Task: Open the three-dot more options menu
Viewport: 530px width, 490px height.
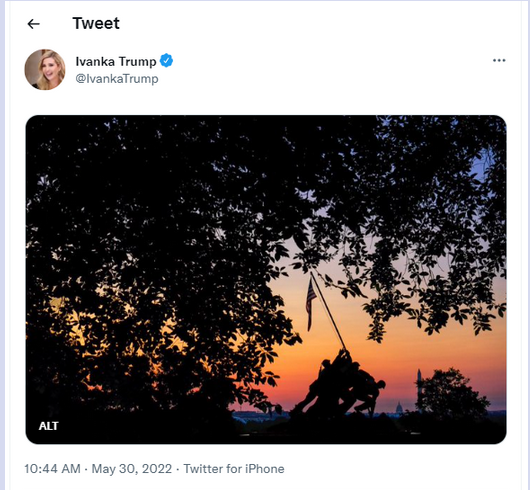Action: [499, 60]
